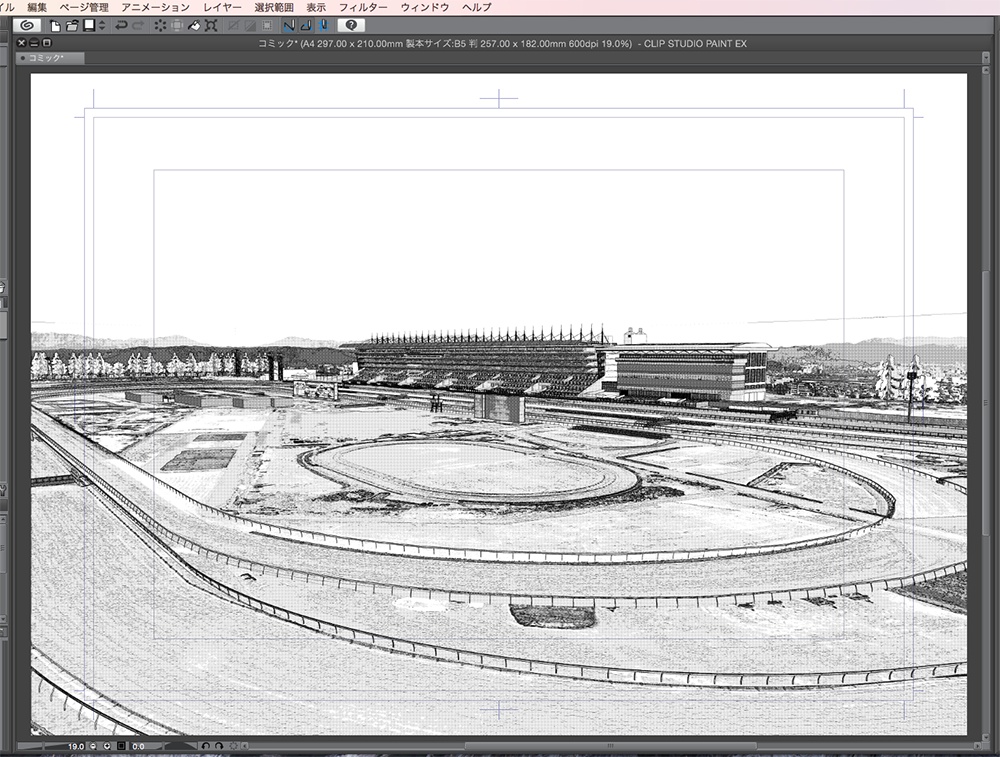The height and width of the screenshot is (757, 1000).
Task: Open the ヘルプ menu
Action: point(477,7)
